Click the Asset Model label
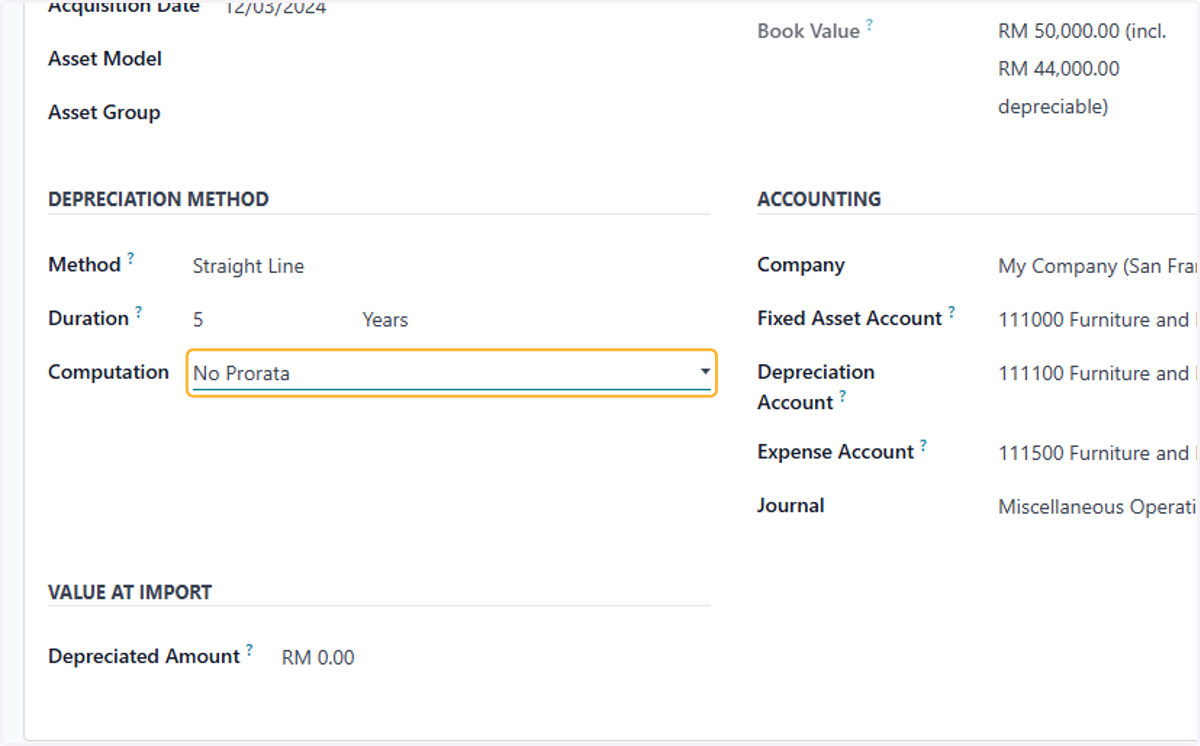The image size is (1200, 746). (x=105, y=59)
